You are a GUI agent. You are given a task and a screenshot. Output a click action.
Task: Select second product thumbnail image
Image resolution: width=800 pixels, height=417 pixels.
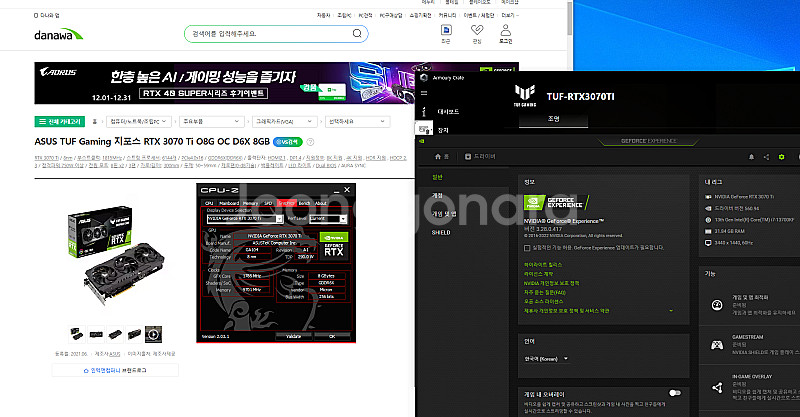click(x=96, y=334)
